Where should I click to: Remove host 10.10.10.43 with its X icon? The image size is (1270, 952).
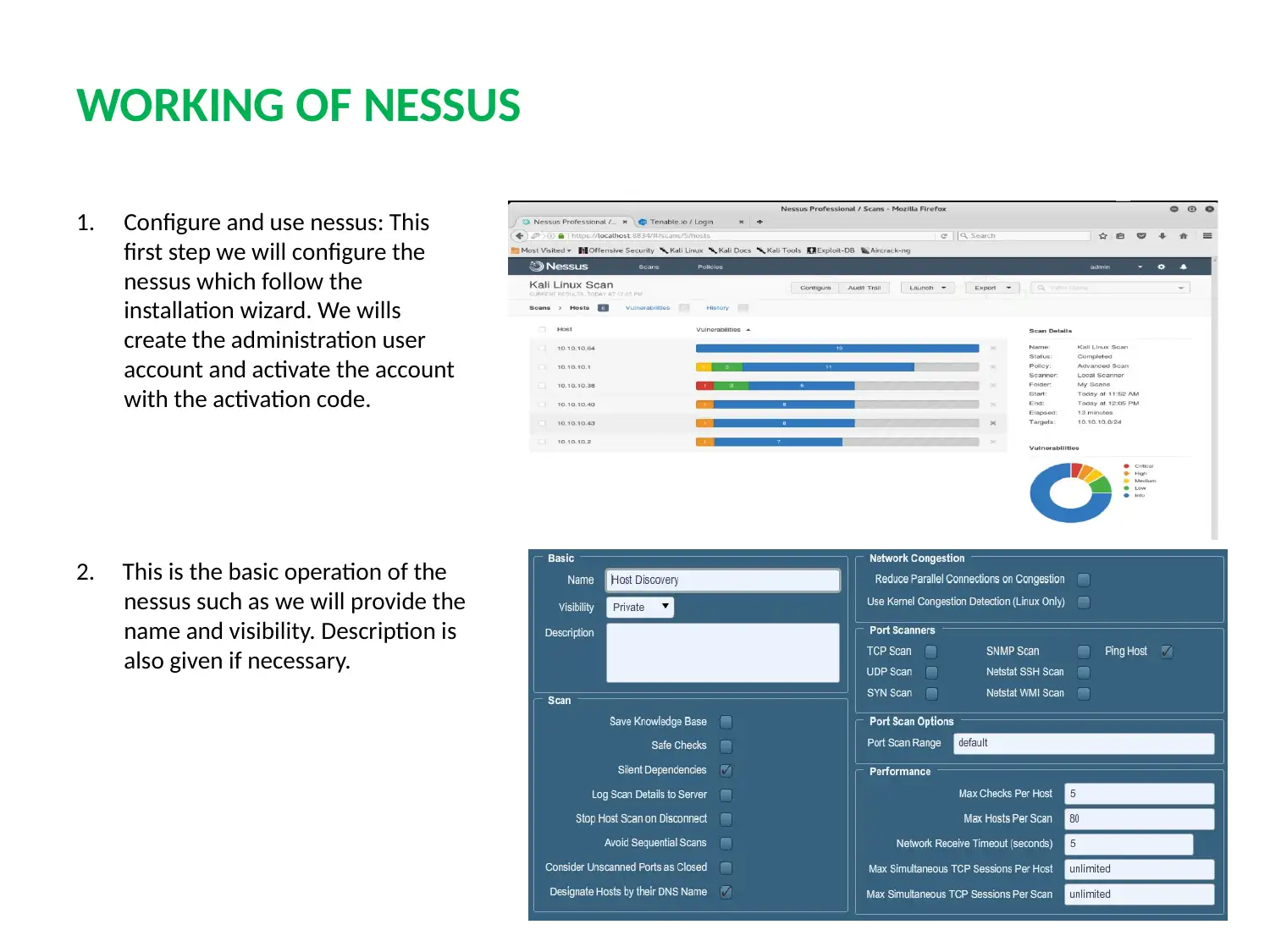click(993, 423)
